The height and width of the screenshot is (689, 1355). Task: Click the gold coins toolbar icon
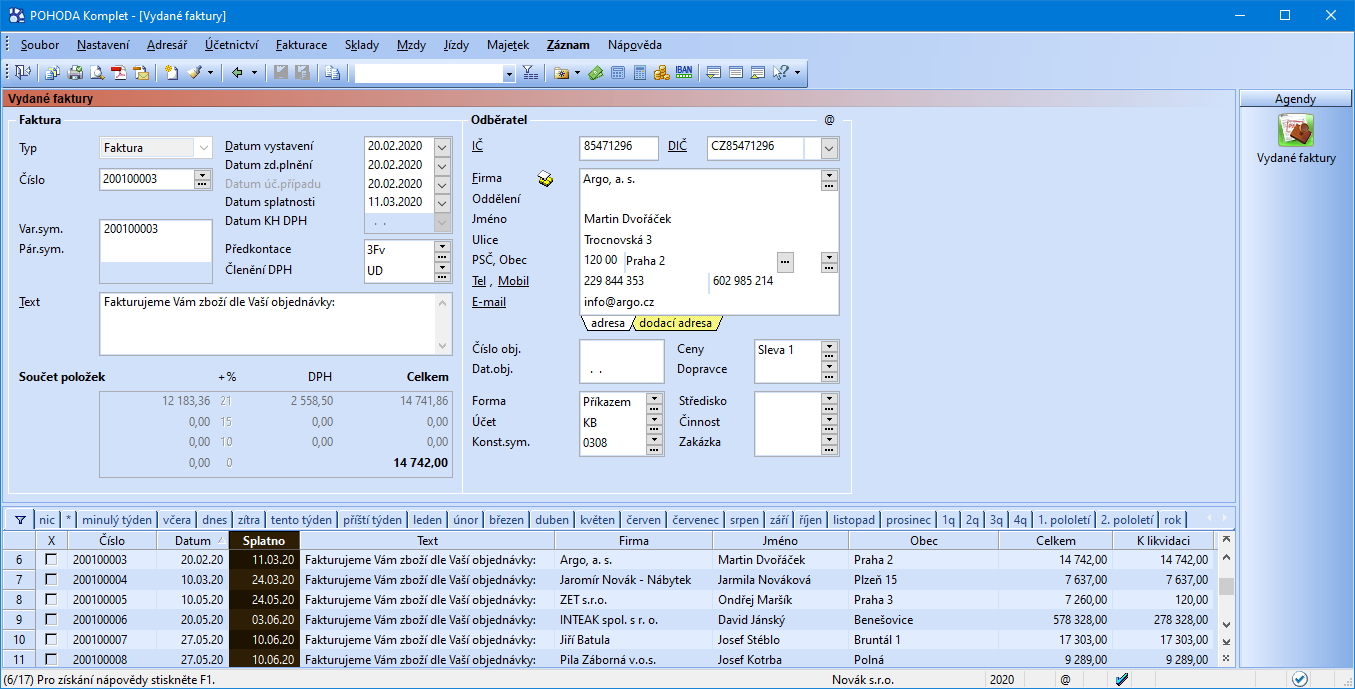pos(662,73)
